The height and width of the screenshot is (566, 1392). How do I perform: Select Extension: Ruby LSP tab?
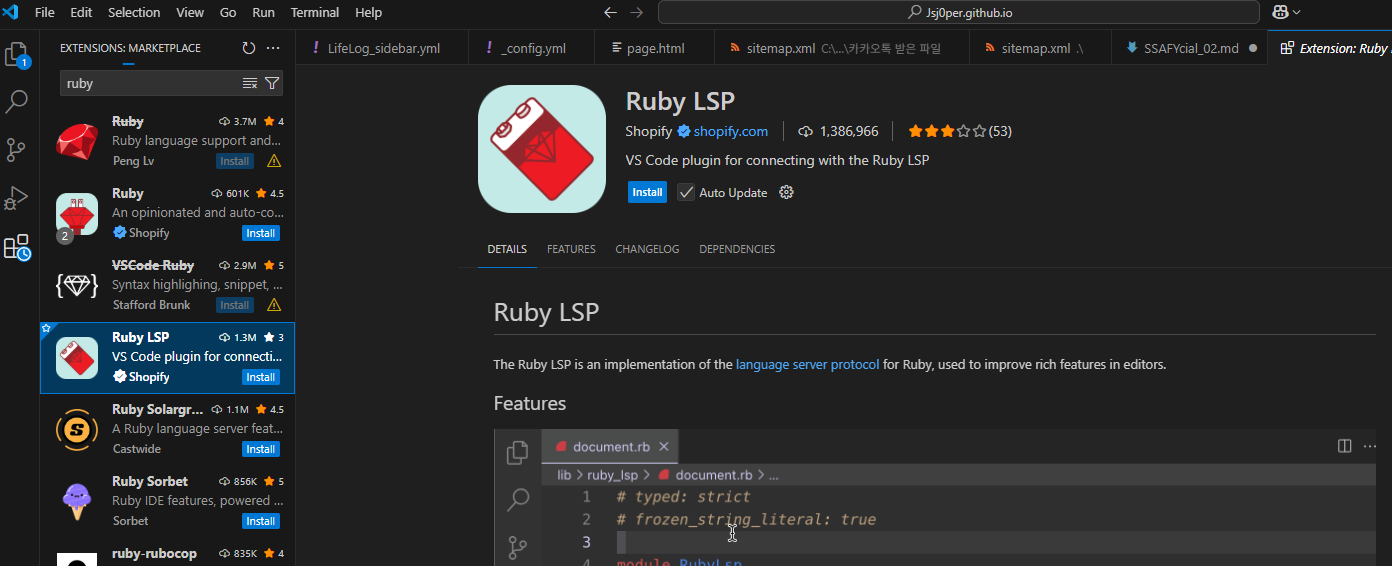click(1331, 48)
